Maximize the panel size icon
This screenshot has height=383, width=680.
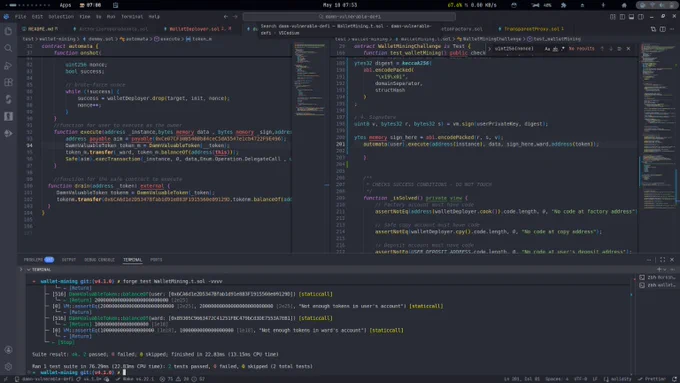tap(662, 260)
